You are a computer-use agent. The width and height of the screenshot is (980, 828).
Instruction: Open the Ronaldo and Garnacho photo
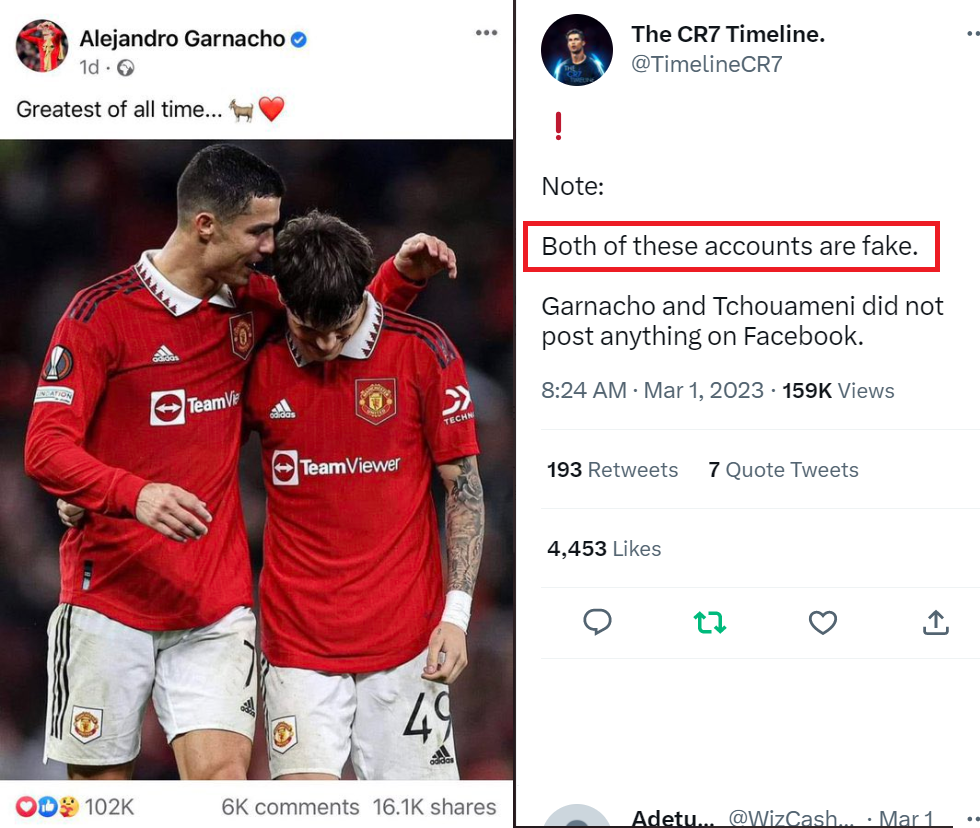pyautogui.click(x=256, y=459)
